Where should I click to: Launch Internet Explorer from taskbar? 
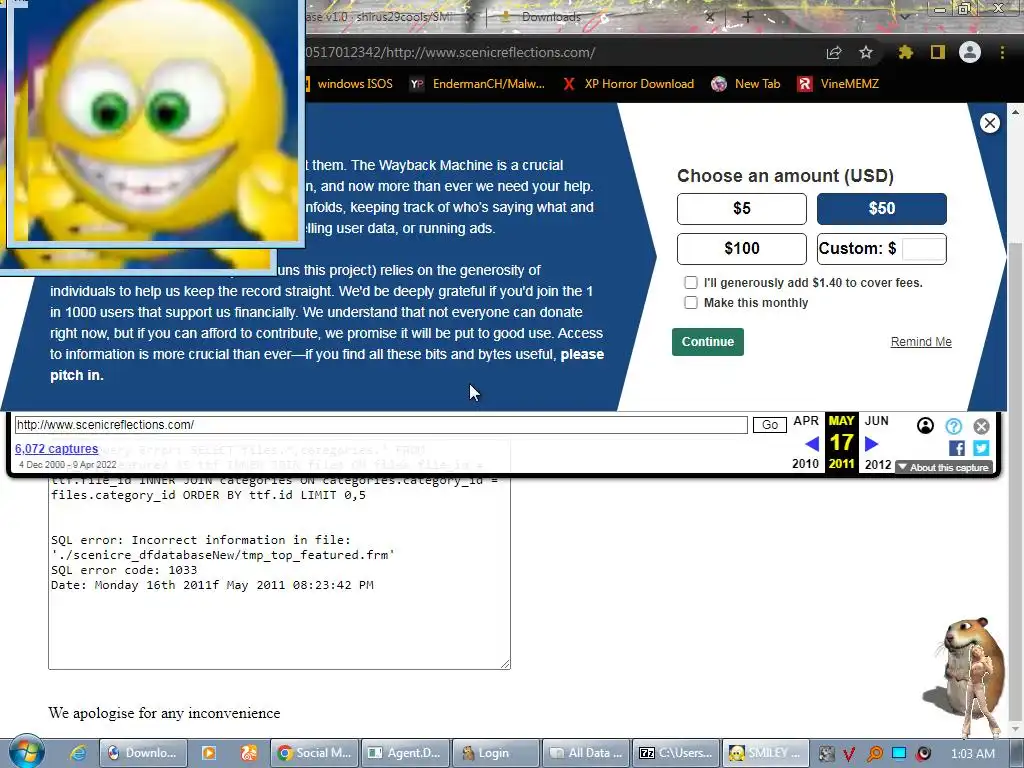tap(78, 753)
